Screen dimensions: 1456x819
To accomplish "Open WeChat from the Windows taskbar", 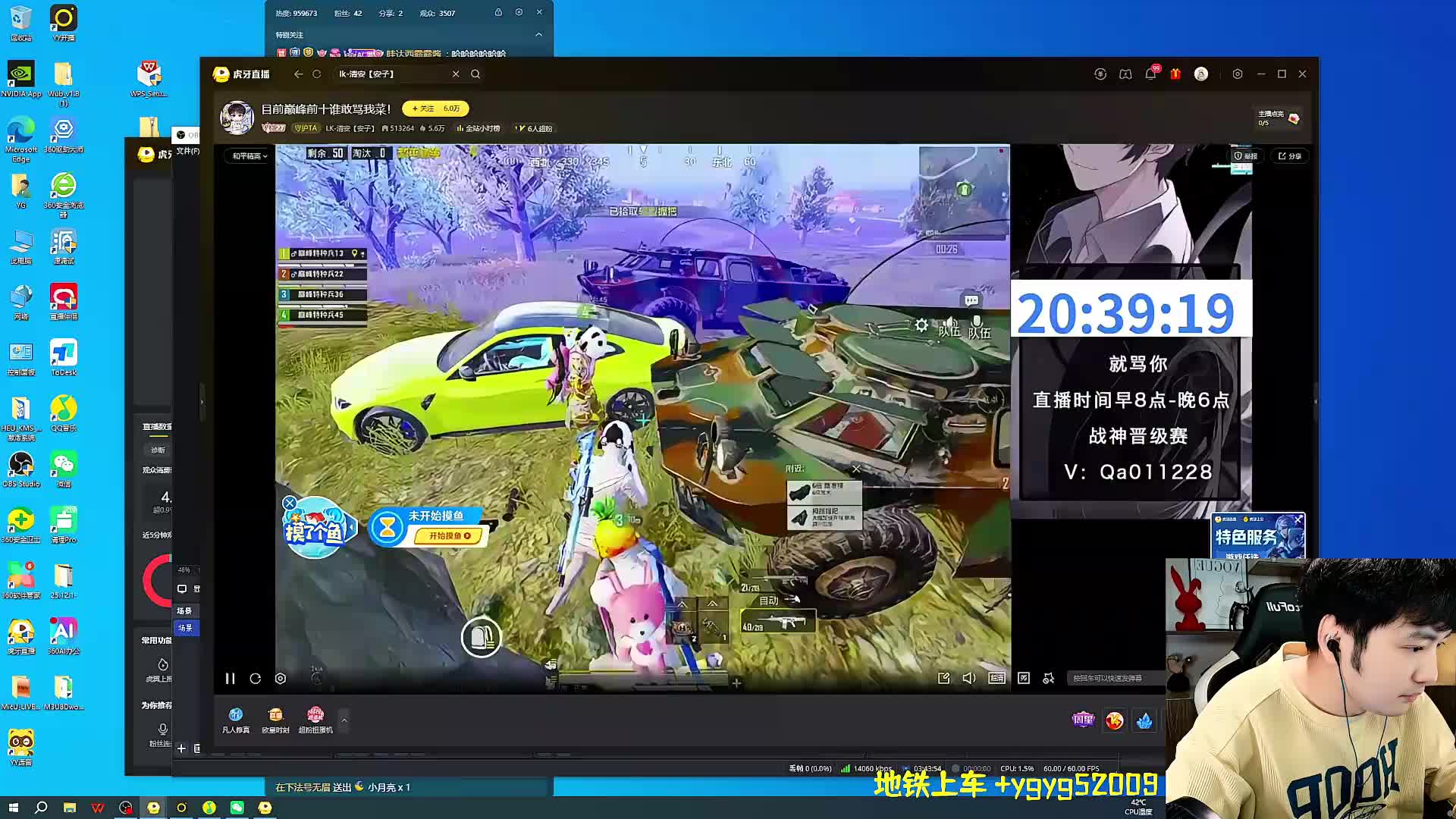I will pyautogui.click(x=237, y=808).
